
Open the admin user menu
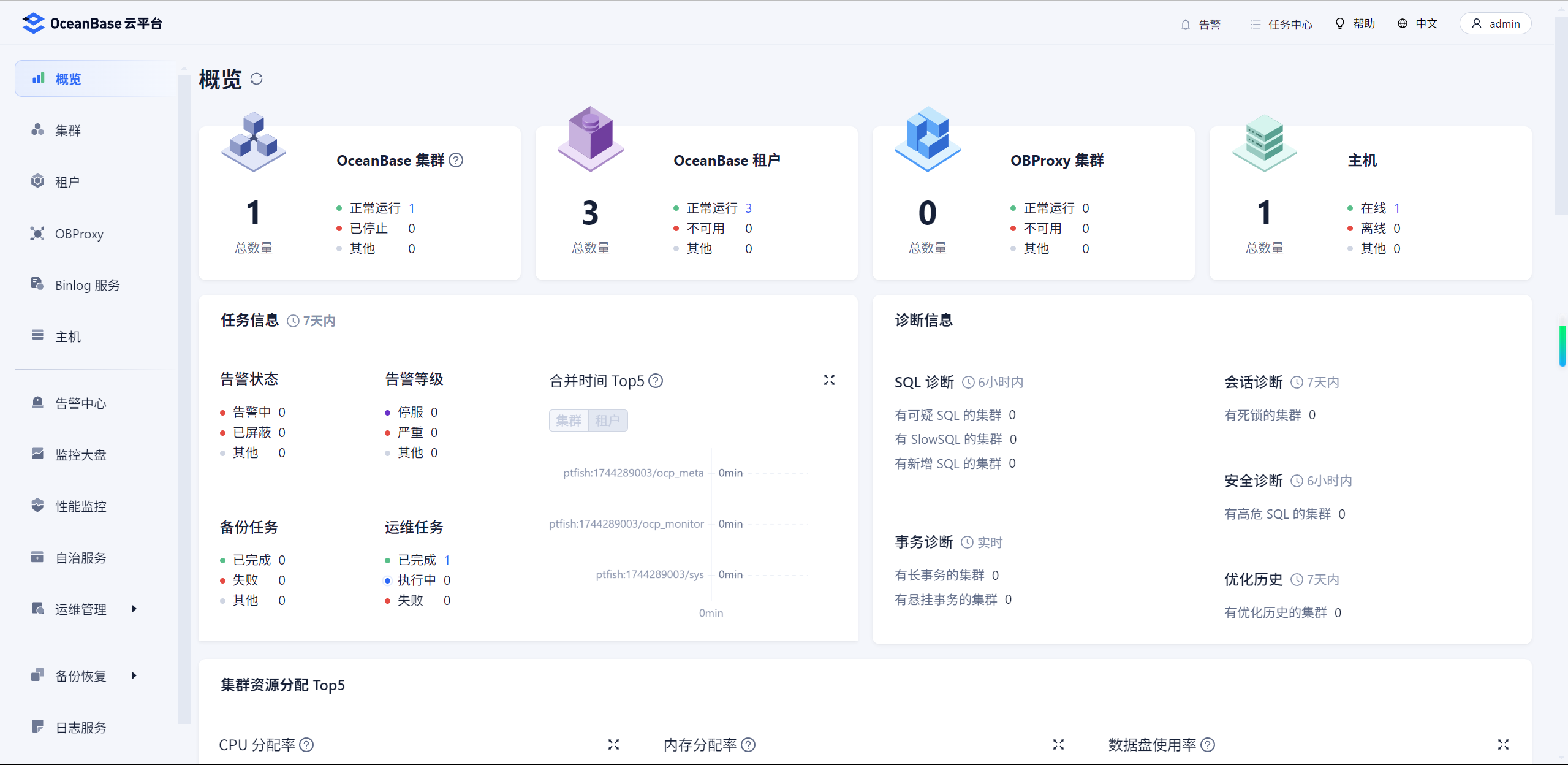pos(1495,23)
